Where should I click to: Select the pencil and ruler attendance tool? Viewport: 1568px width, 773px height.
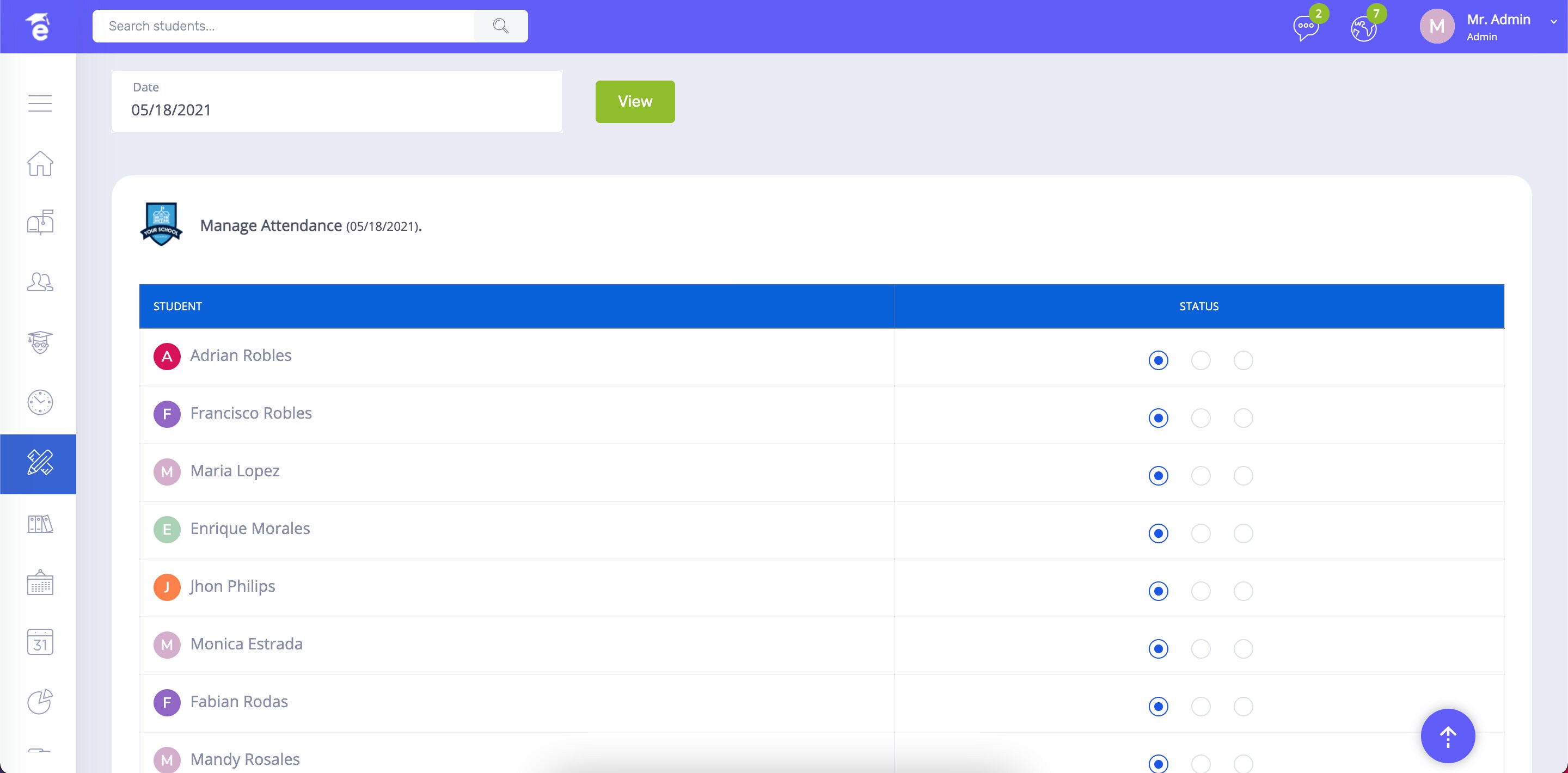(39, 464)
